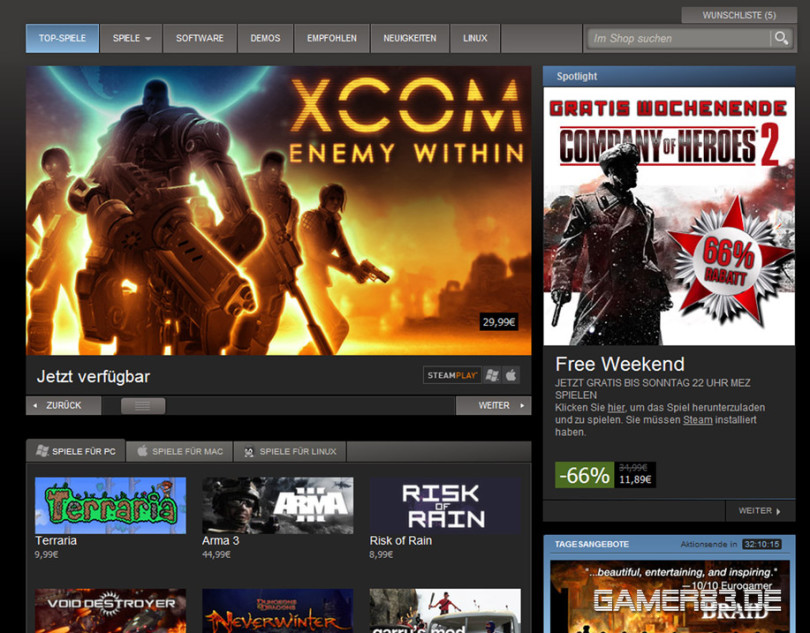
Task: Select the Empfohlen nav item
Action: 332,38
